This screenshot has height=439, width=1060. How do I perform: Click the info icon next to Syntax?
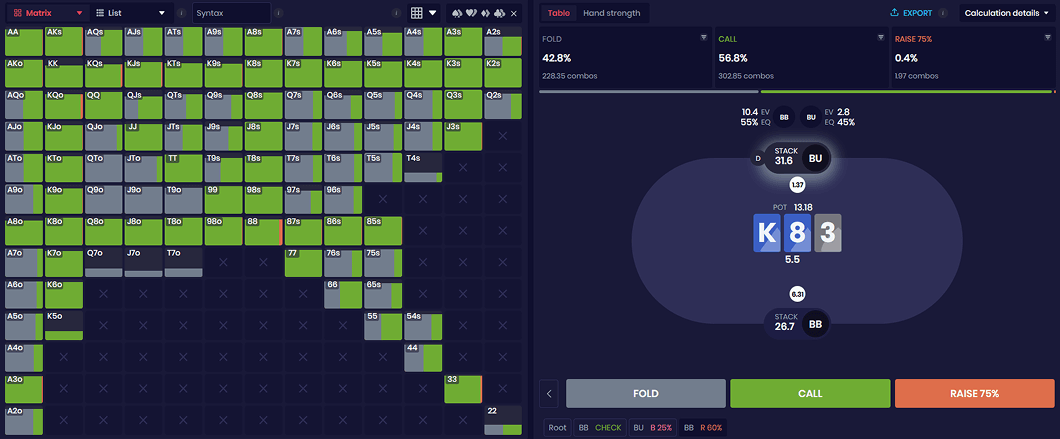[277, 13]
